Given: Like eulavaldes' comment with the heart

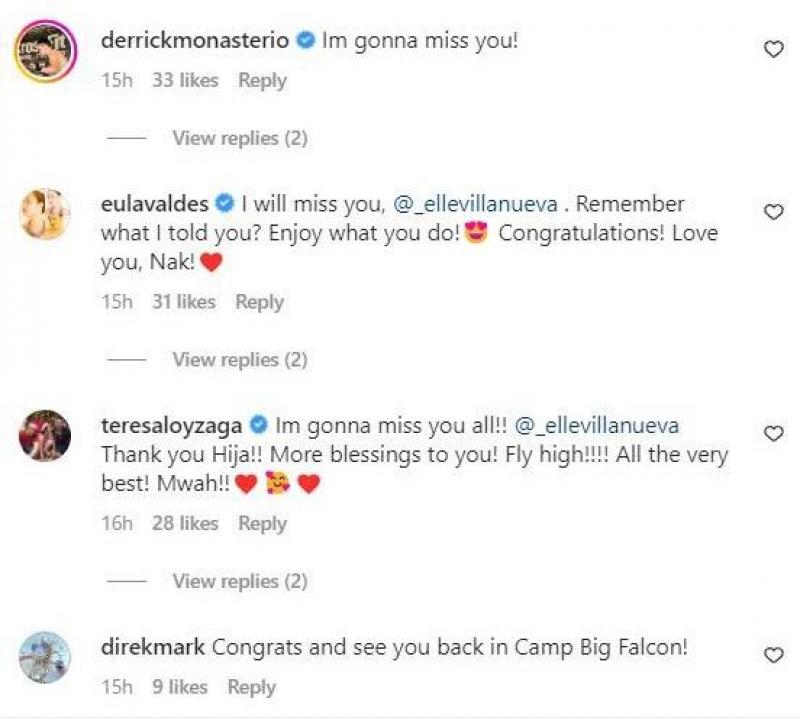Looking at the screenshot, I should (x=774, y=212).
